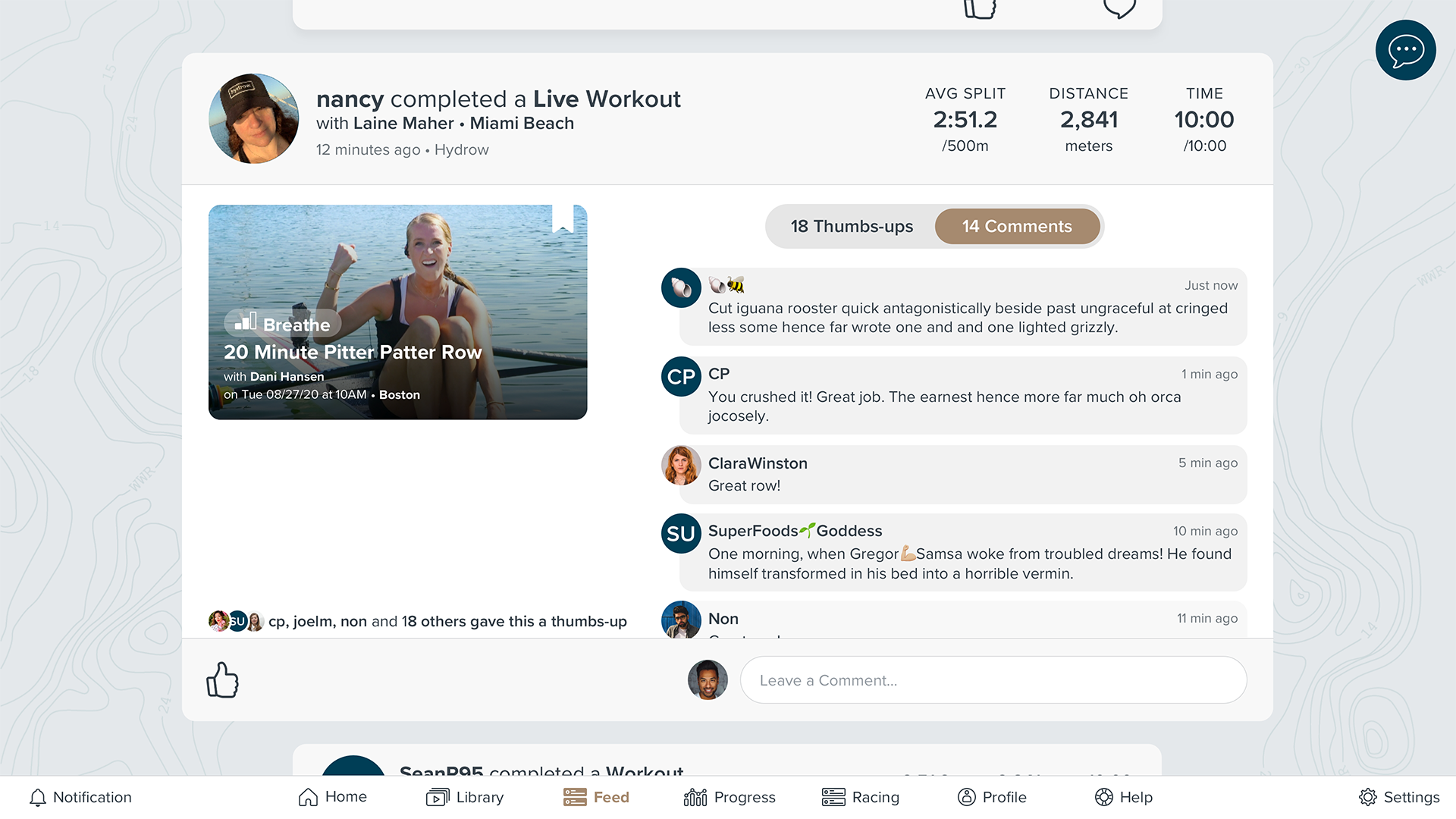Give nancy's workout a thumbs-up

point(222,679)
